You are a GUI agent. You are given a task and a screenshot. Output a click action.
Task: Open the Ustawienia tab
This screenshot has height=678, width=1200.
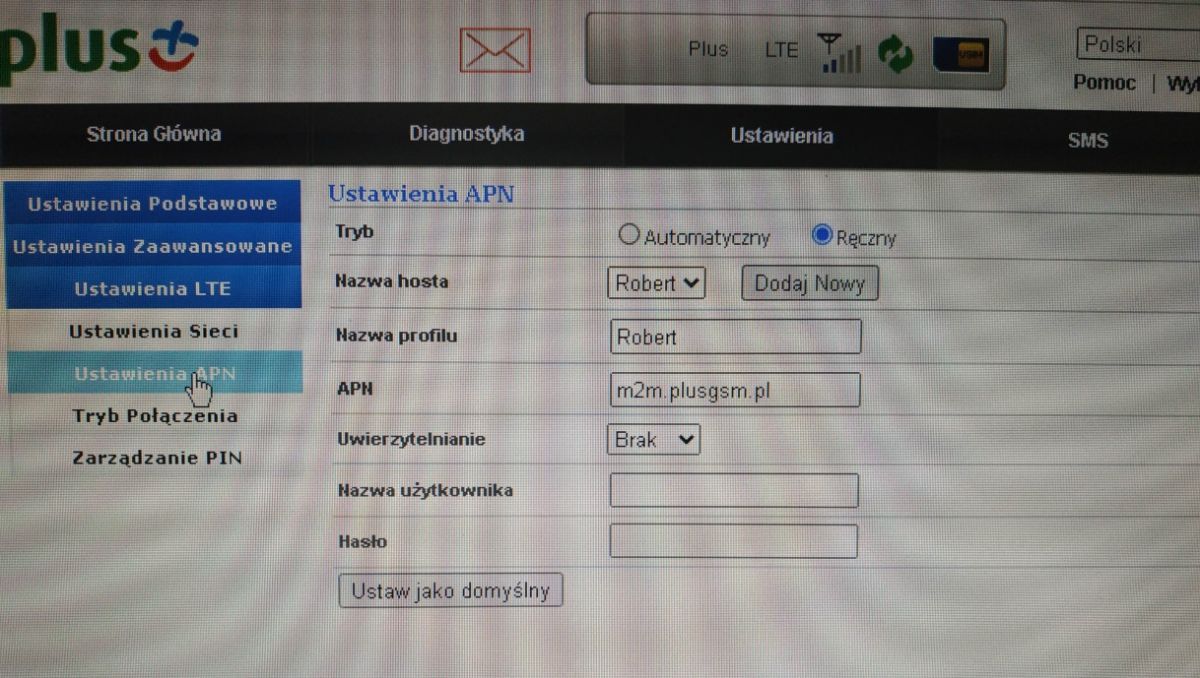pos(781,136)
